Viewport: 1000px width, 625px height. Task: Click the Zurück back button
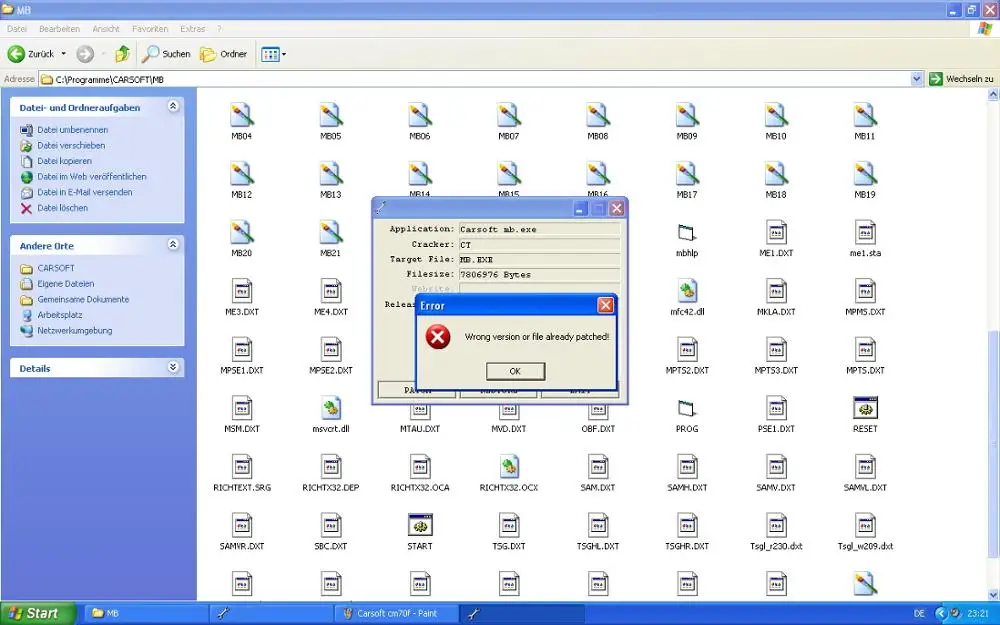coord(31,54)
